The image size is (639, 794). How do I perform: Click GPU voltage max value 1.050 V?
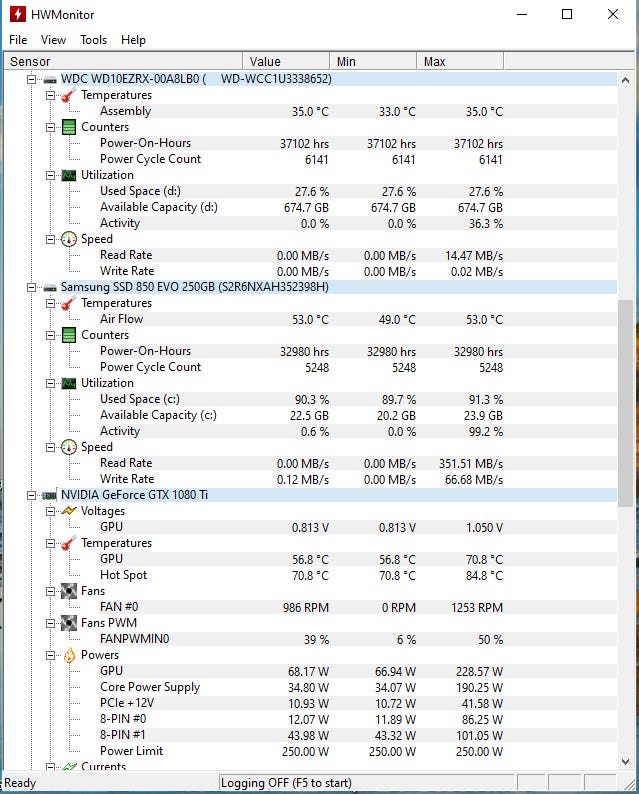pos(485,528)
